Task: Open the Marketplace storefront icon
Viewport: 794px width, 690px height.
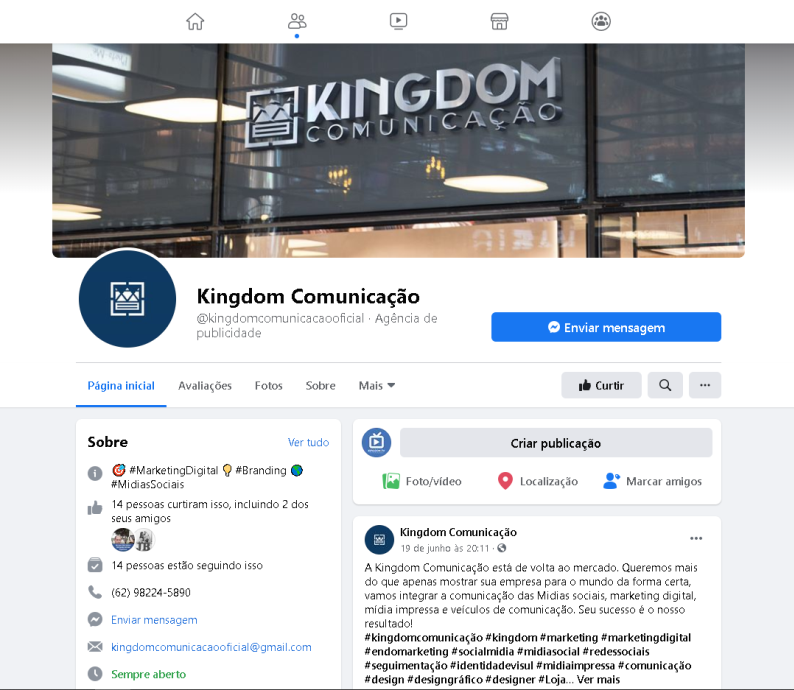Action: (x=499, y=21)
